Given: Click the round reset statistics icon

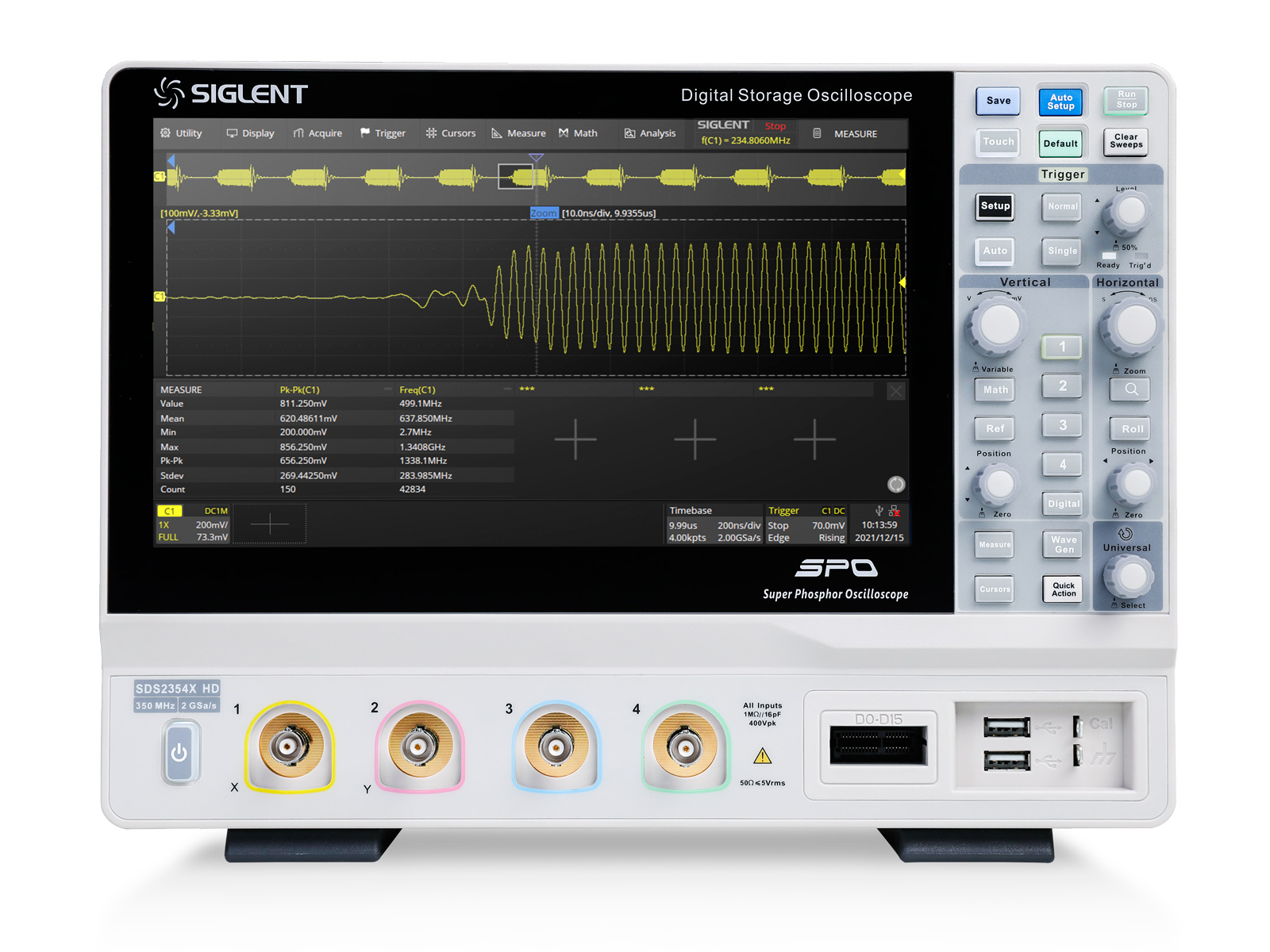Looking at the screenshot, I should (x=896, y=485).
